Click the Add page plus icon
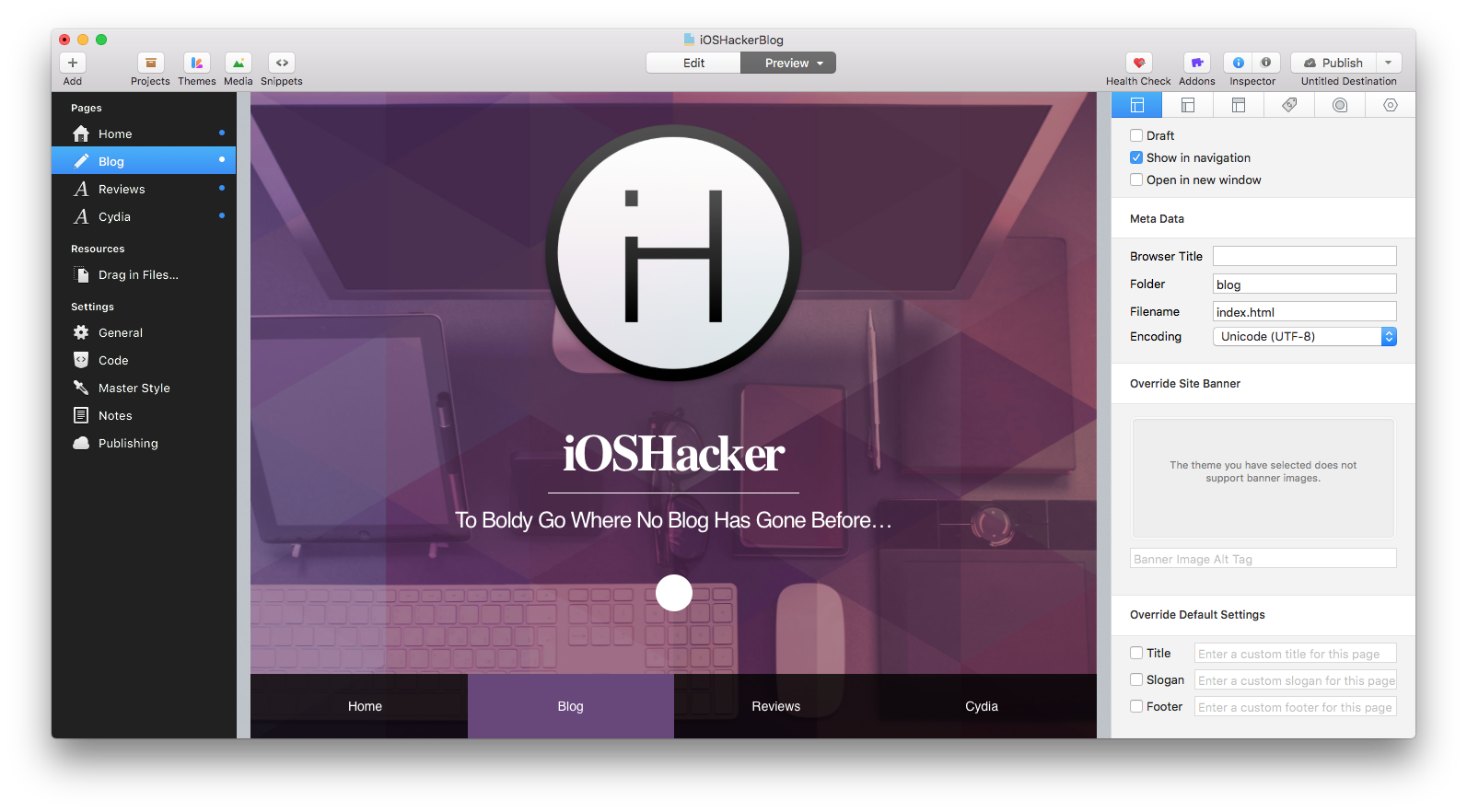The width and height of the screenshot is (1467, 812). pos(73,63)
